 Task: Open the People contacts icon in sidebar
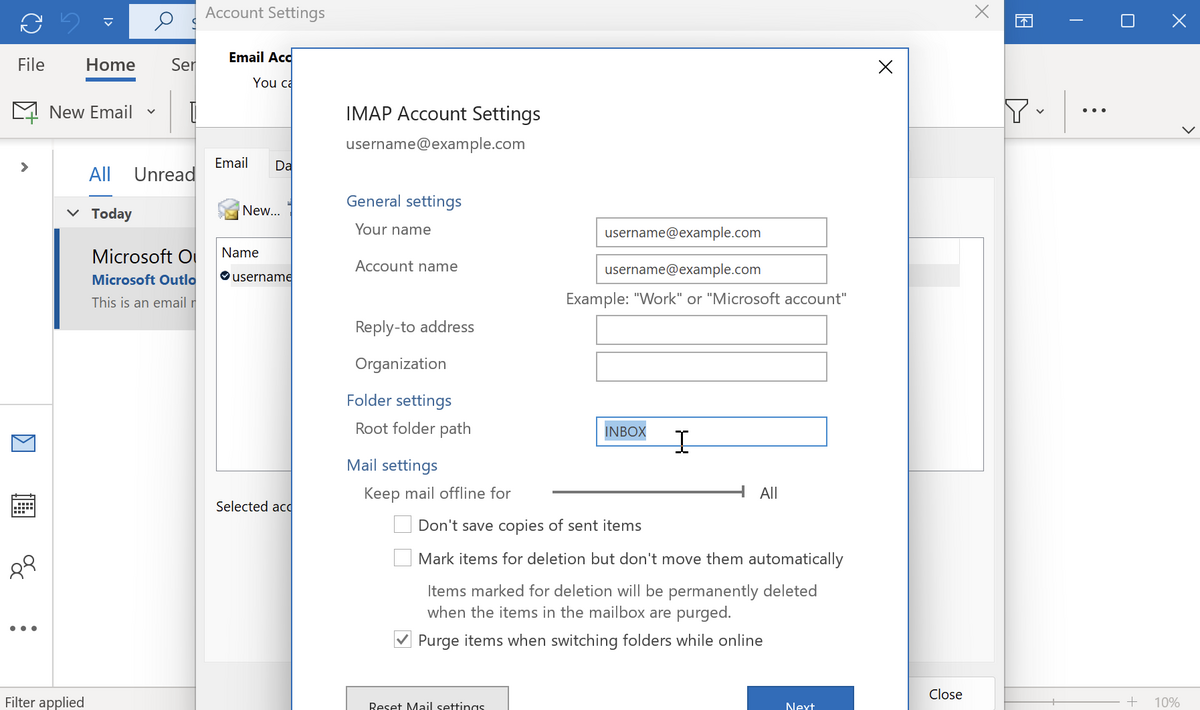pyautogui.click(x=23, y=568)
